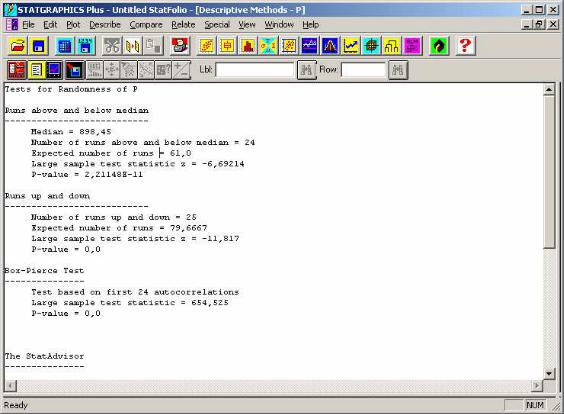Open the distribution curve icon on dark blue background
The height and width of the screenshot is (414, 564).
coord(330,46)
